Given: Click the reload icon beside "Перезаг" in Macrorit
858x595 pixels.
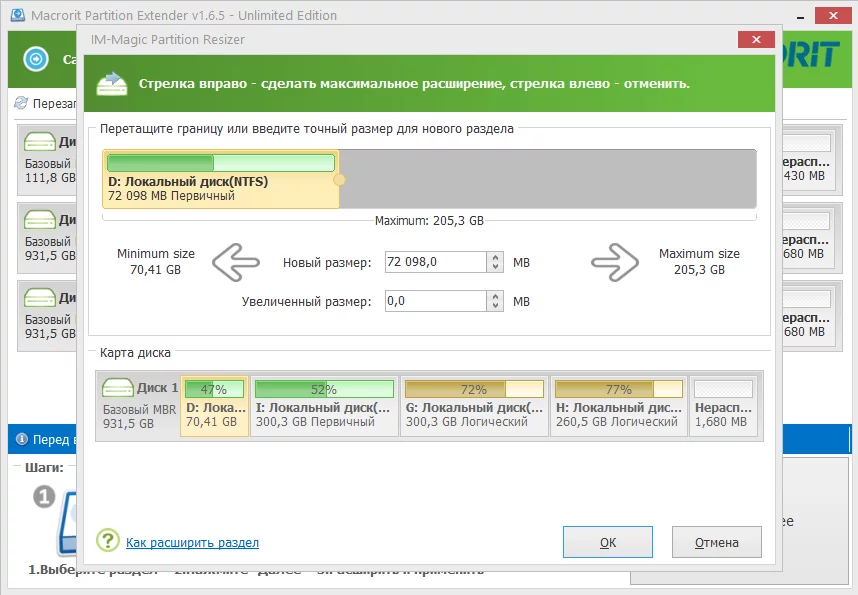Looking at the screenshot, I should (x=21, y=103).
